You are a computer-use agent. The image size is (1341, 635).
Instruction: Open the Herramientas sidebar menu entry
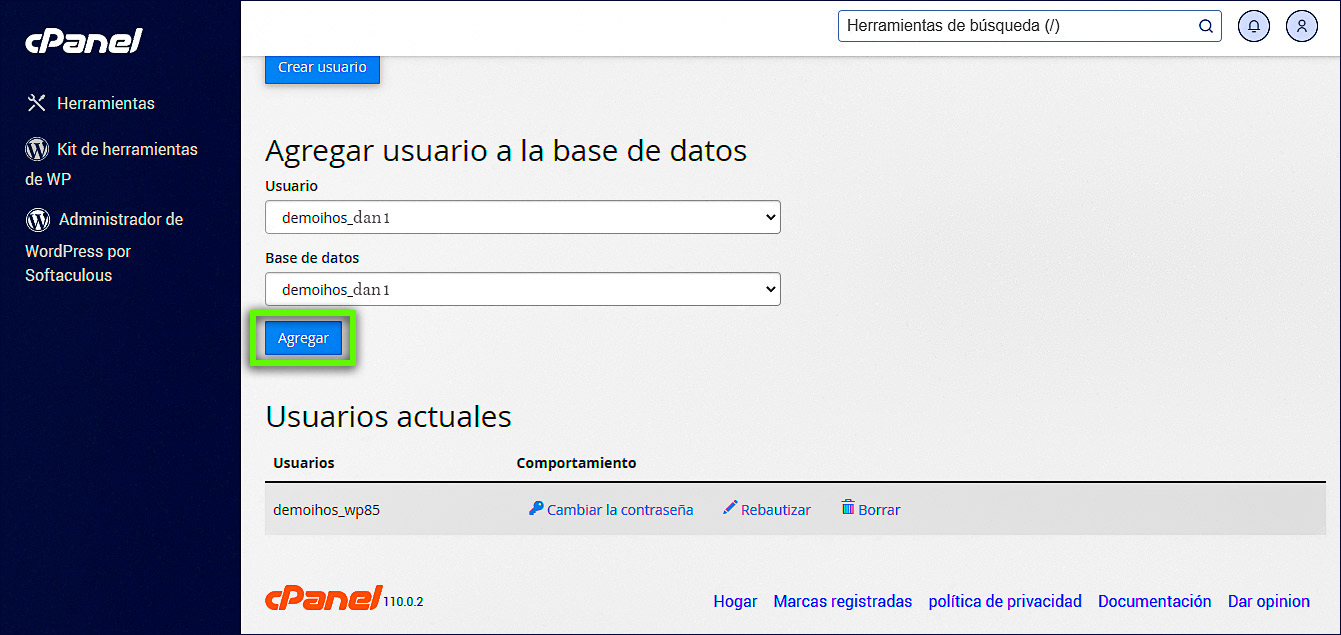pyautogui.click(x=106, y=102)
